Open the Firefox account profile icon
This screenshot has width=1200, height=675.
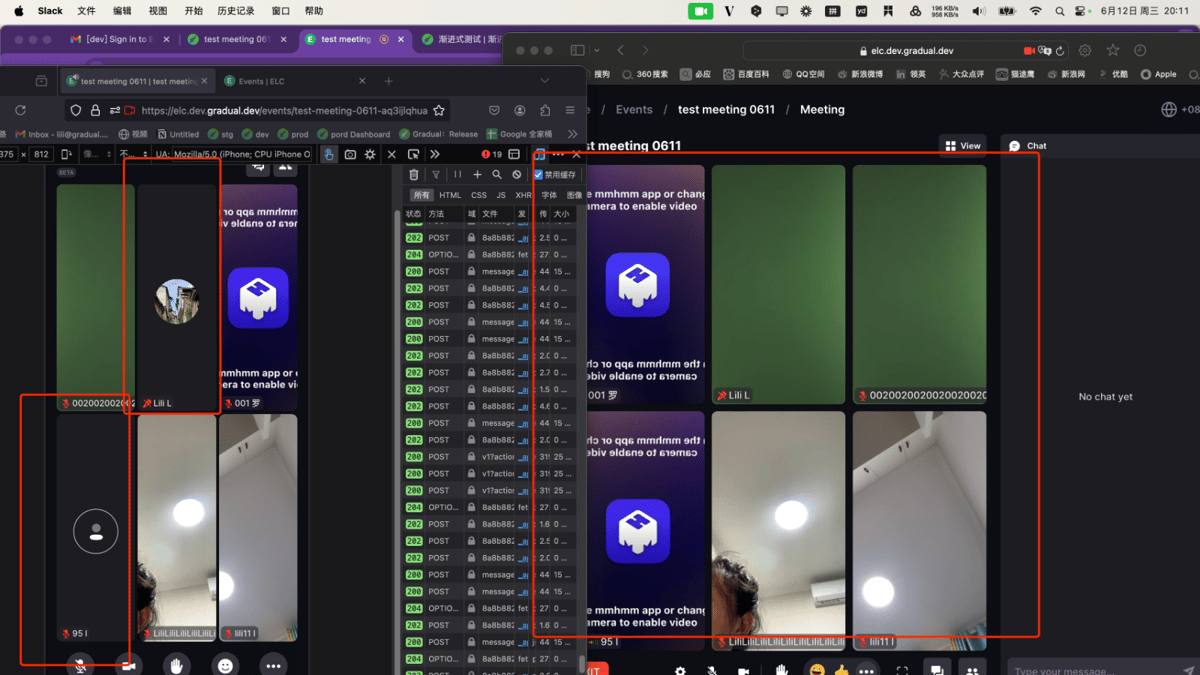[x=520, y=110]
